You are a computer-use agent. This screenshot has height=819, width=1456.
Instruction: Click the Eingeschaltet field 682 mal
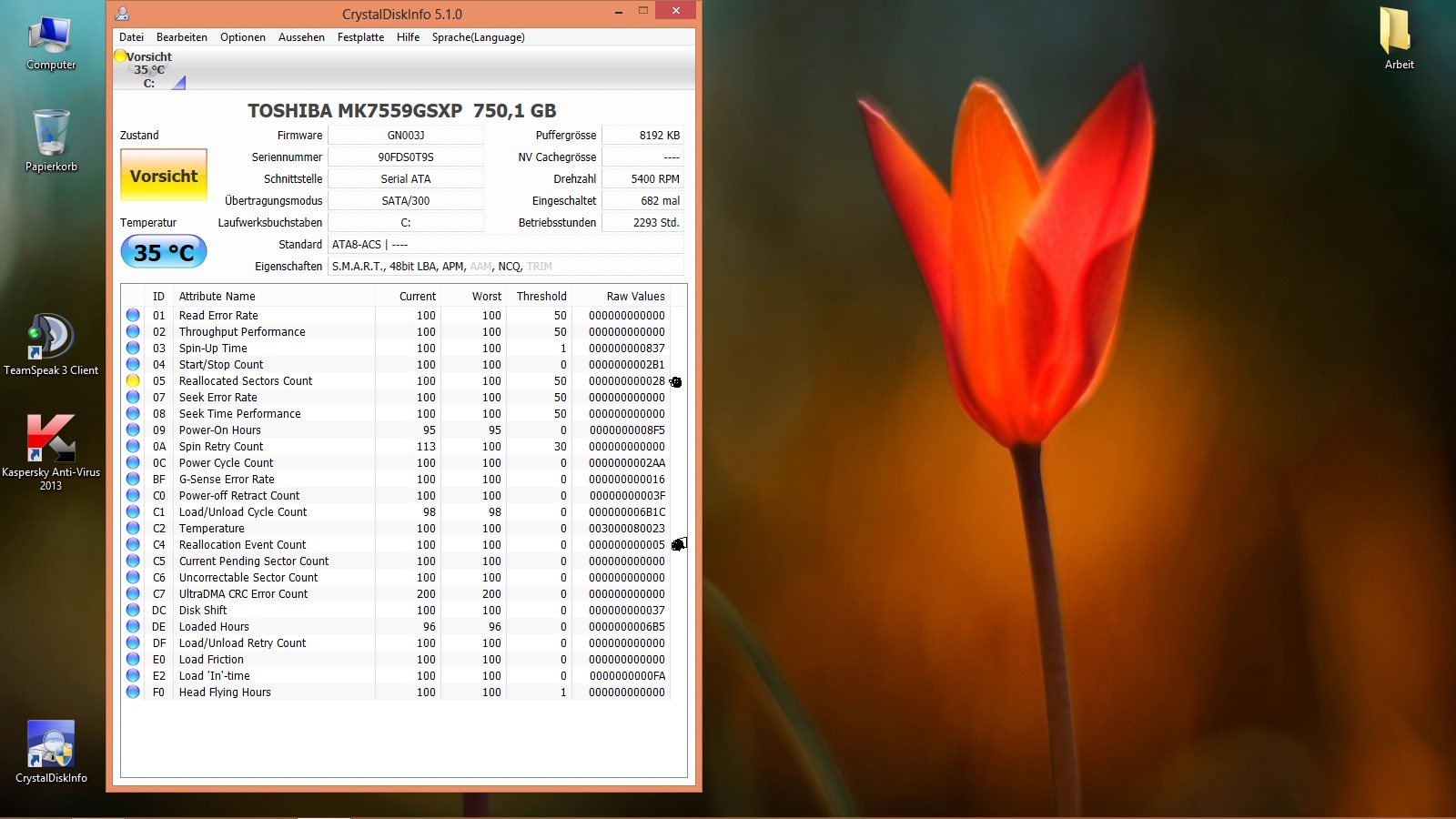coord(642,201)
